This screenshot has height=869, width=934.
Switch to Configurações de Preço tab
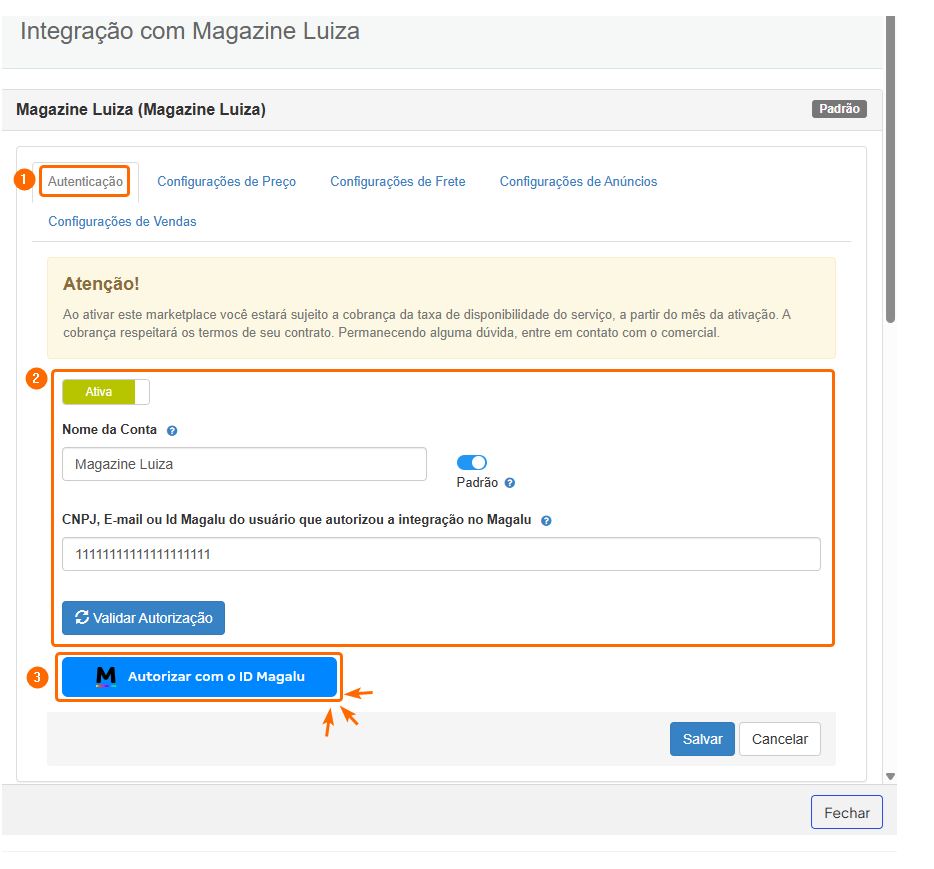point(226,182)
